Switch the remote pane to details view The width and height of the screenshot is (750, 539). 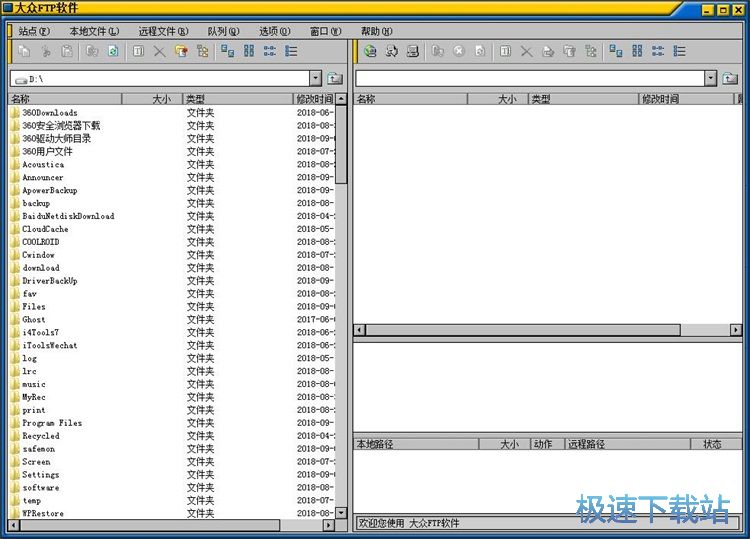pos(679,51)
